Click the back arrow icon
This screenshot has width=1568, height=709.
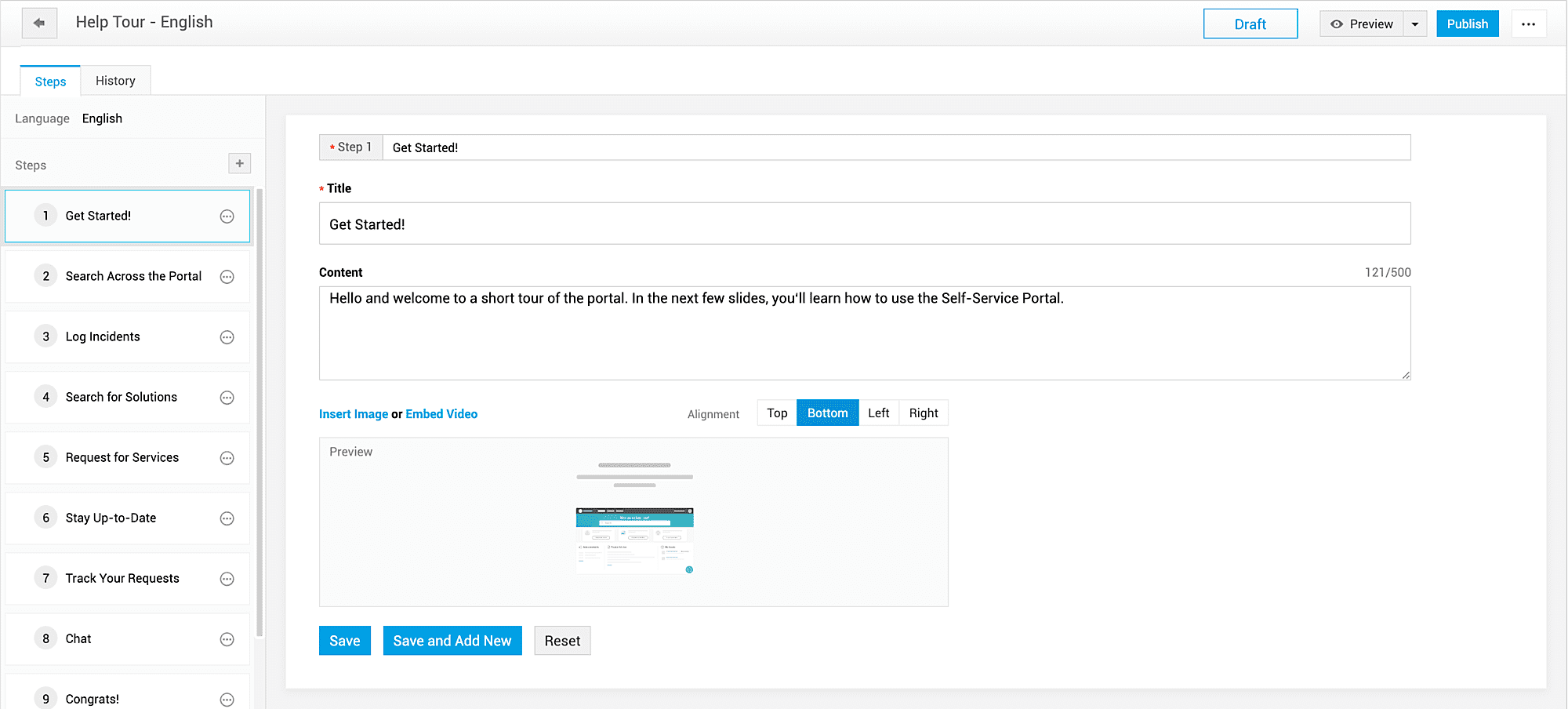(39, 24)
